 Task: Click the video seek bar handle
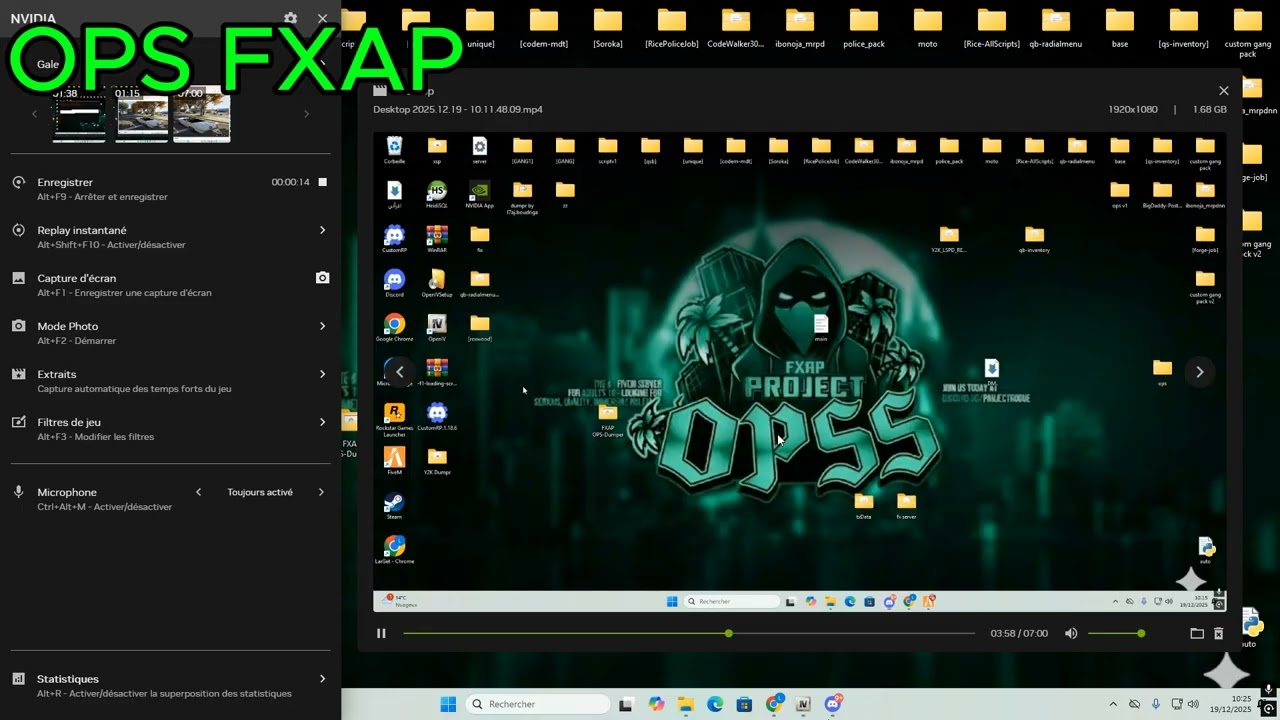pyautogui.click(x=729, y=633)
